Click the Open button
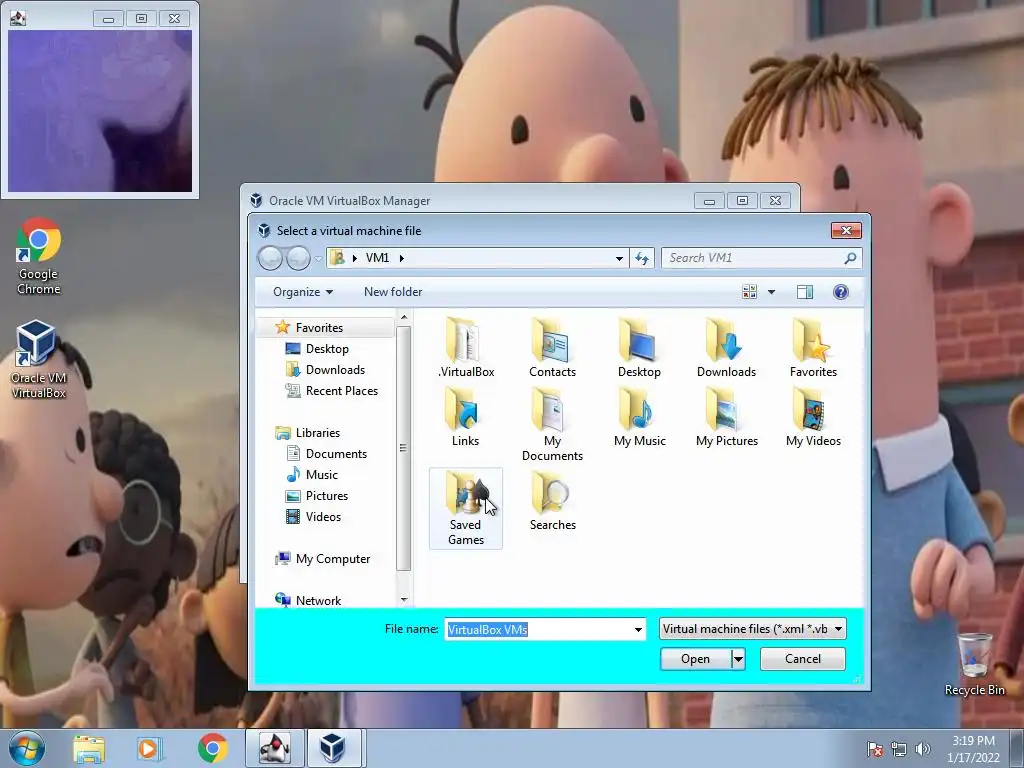 [x=696, y=659]
